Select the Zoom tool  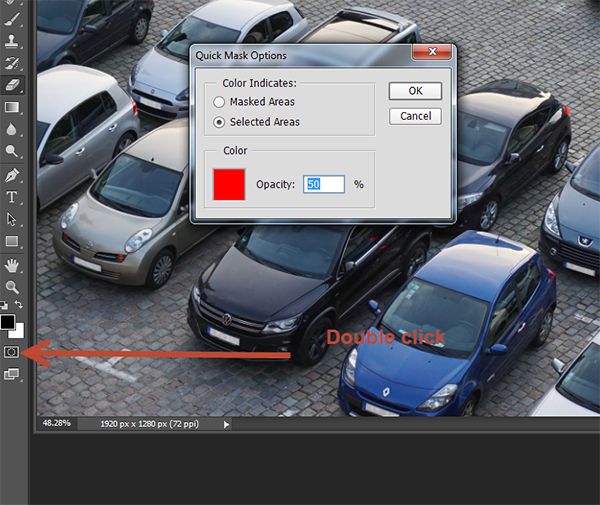pyautogui.click(x=13, y=287)
